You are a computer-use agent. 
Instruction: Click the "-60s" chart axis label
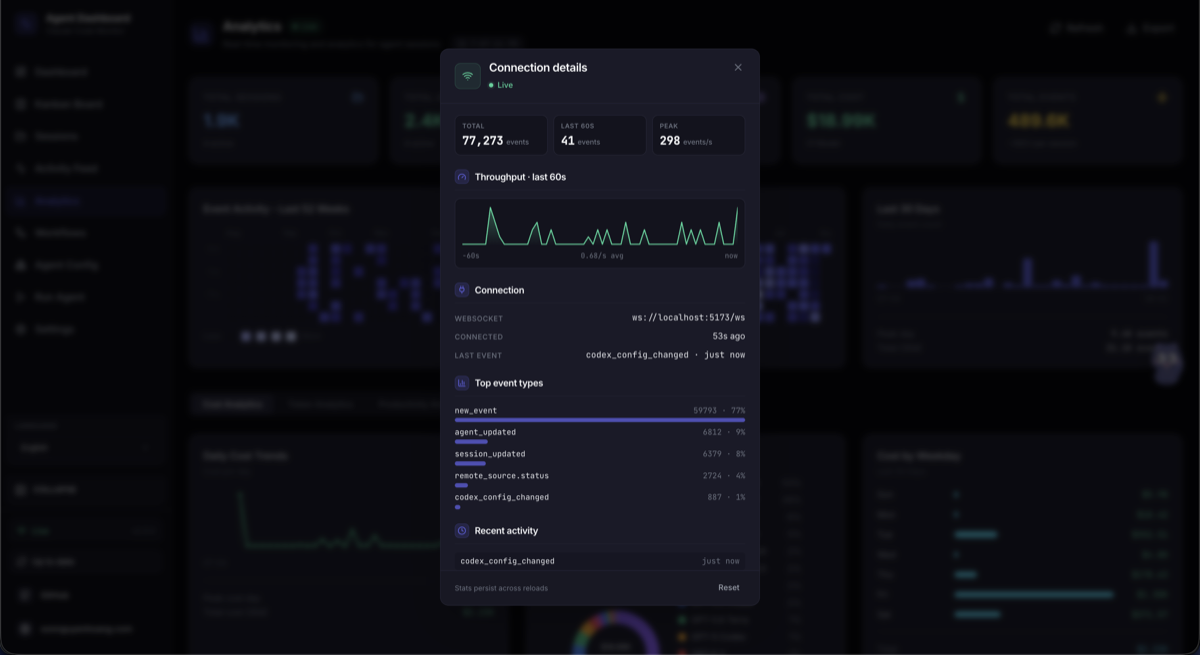[x=471, y=256]
